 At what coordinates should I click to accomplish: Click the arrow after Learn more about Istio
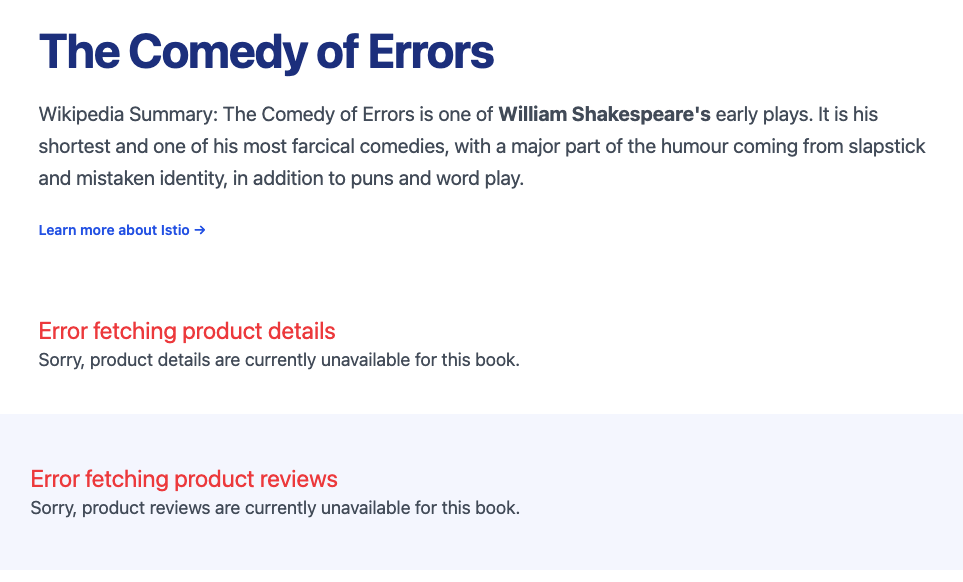point(200,230)
